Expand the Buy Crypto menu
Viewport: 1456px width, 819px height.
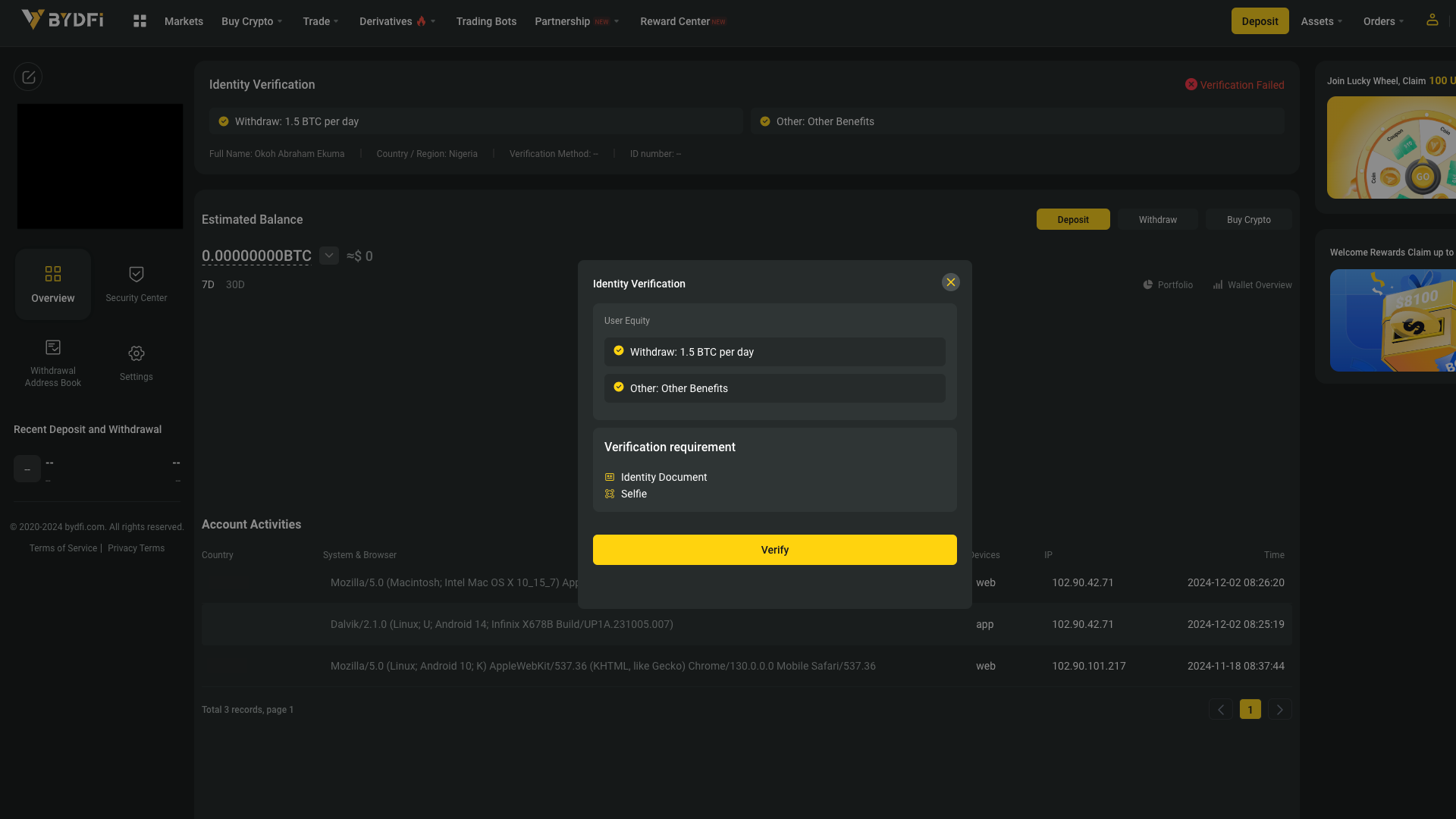[x=252, y=21]
